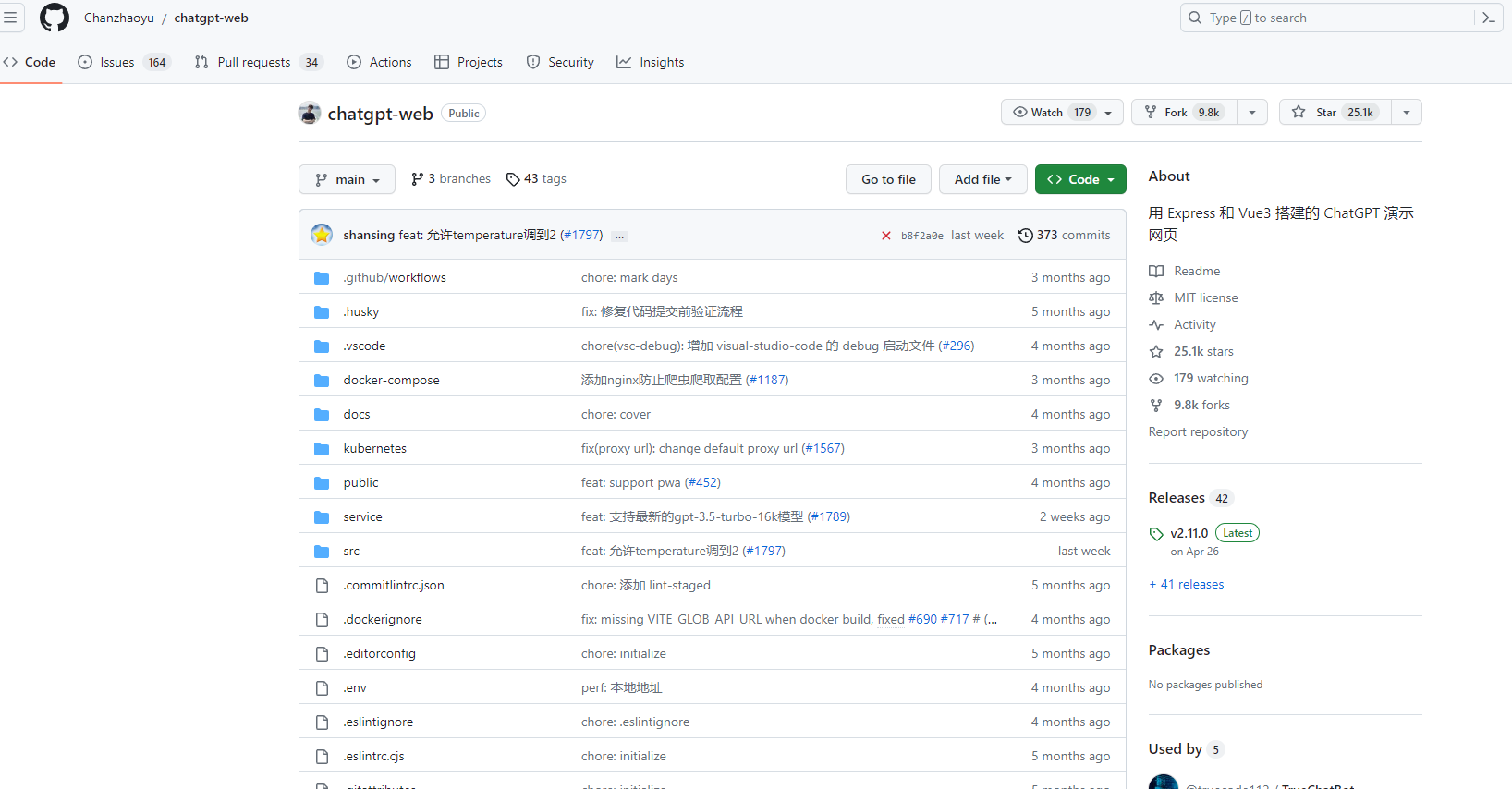Switch to the Issues tab
The height and width of the screenshot is (789, 1512).
tap(124, 62)
